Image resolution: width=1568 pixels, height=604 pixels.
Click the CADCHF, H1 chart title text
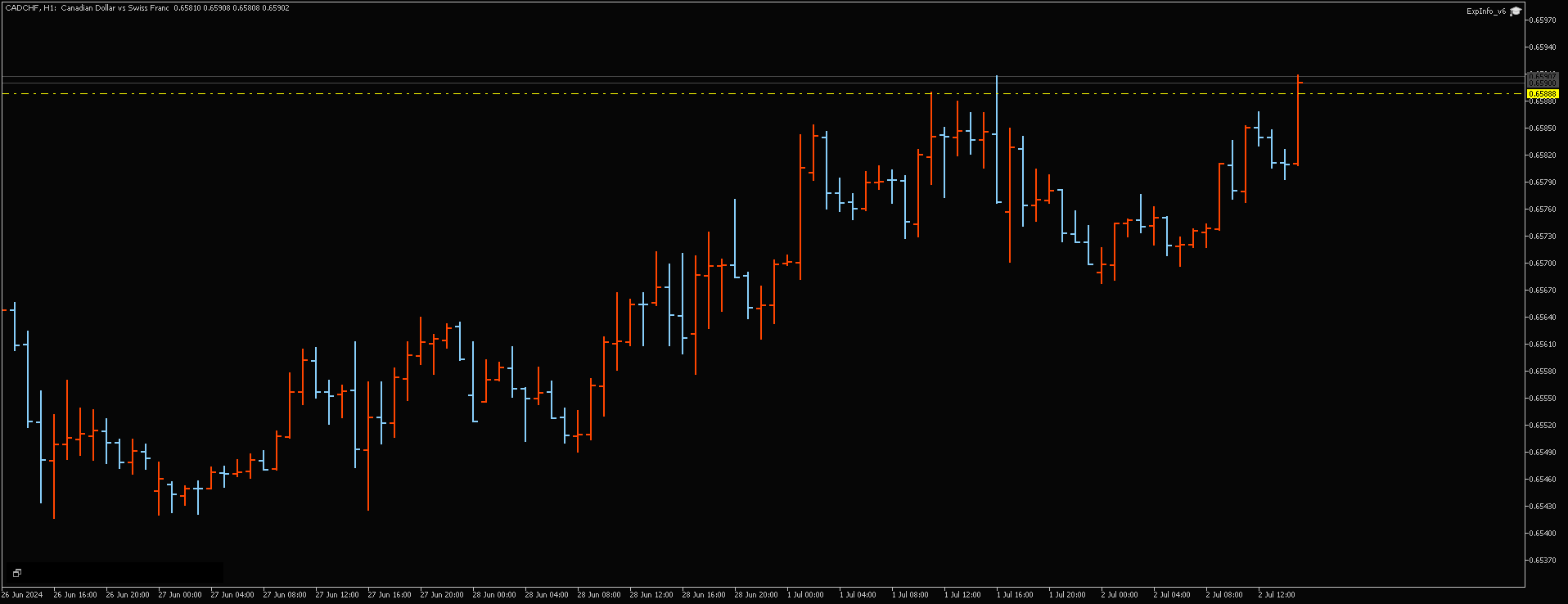[x=30, y=8]
